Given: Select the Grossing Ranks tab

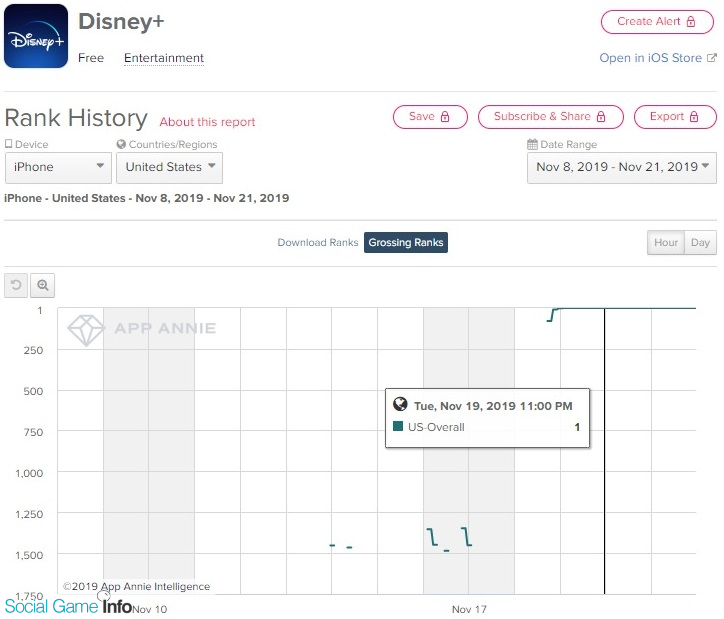Looking at the screenshot, I should tap(406, 242).
